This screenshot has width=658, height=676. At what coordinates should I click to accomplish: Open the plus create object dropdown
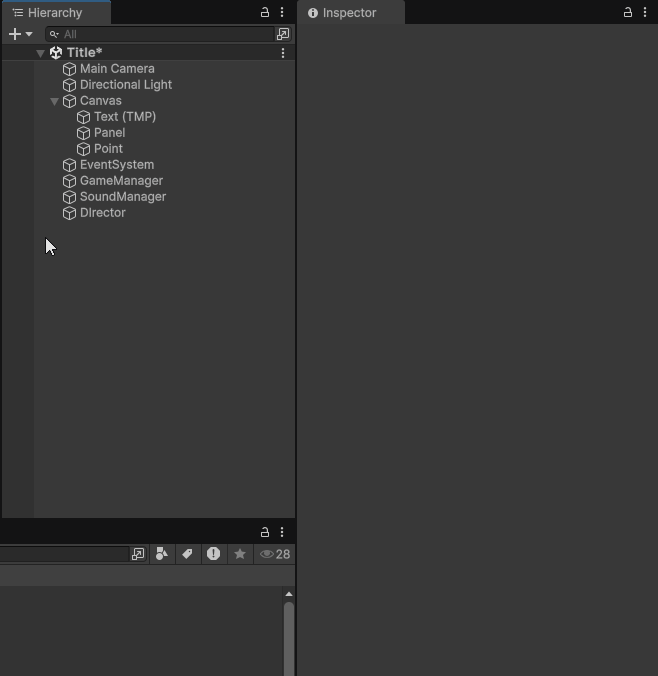pyautogui.click(x=20, y=34)
